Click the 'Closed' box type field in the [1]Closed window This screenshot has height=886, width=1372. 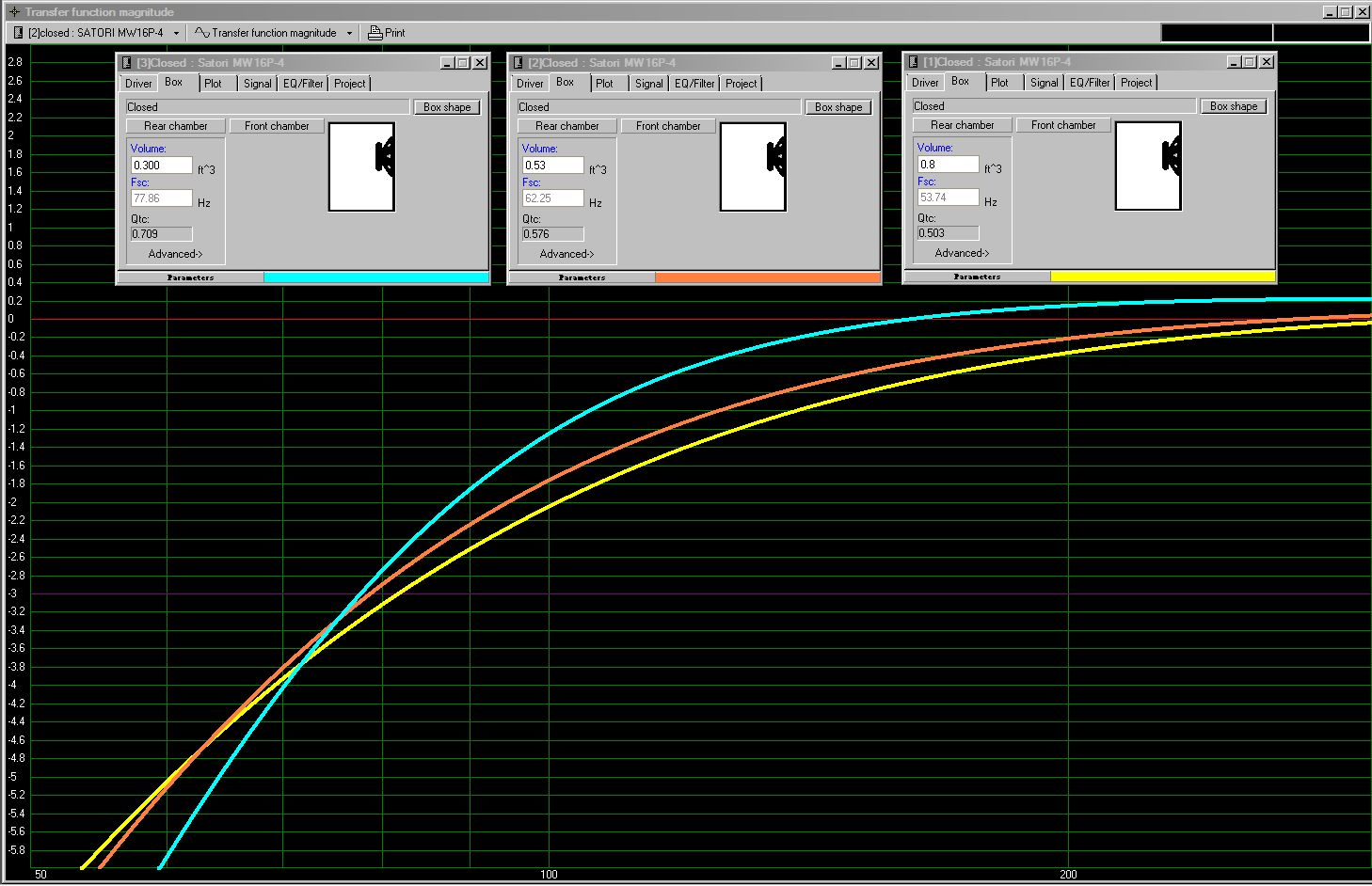pyautogui.click(x=1054, y=106)
